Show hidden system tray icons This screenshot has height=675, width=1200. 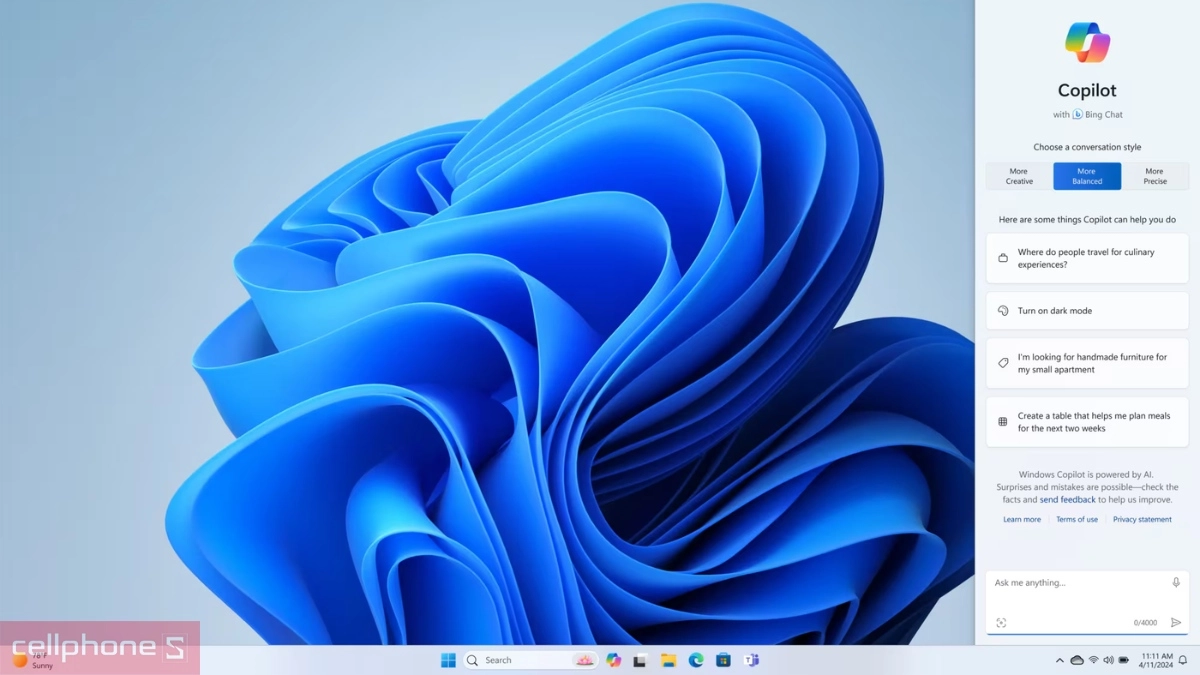coord(1059,660)
